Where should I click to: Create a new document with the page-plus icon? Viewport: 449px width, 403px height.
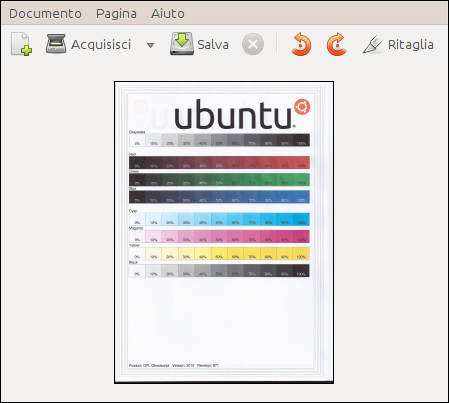point(22,44)
